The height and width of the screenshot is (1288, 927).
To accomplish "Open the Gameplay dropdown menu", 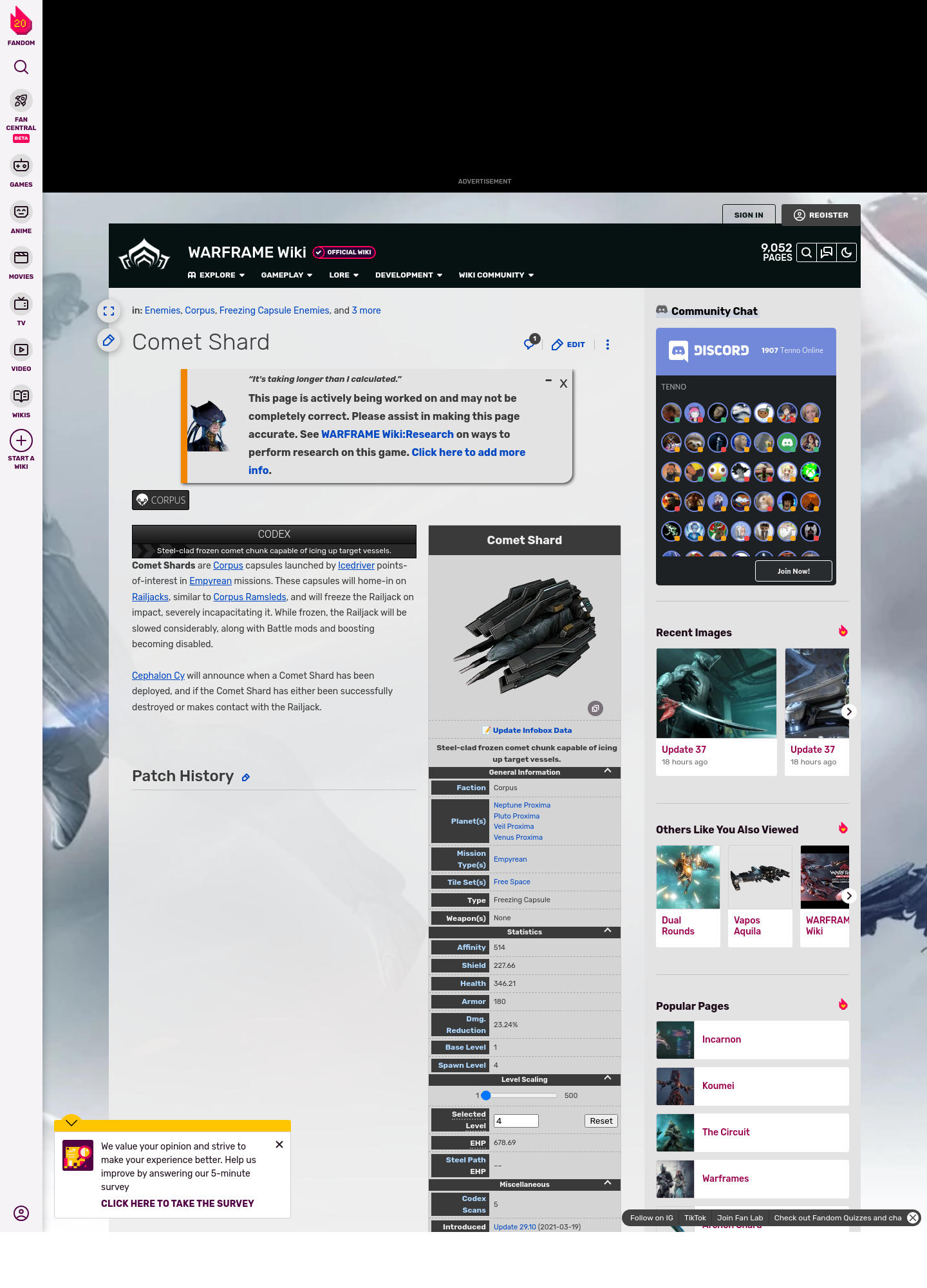I will [286, 275].
